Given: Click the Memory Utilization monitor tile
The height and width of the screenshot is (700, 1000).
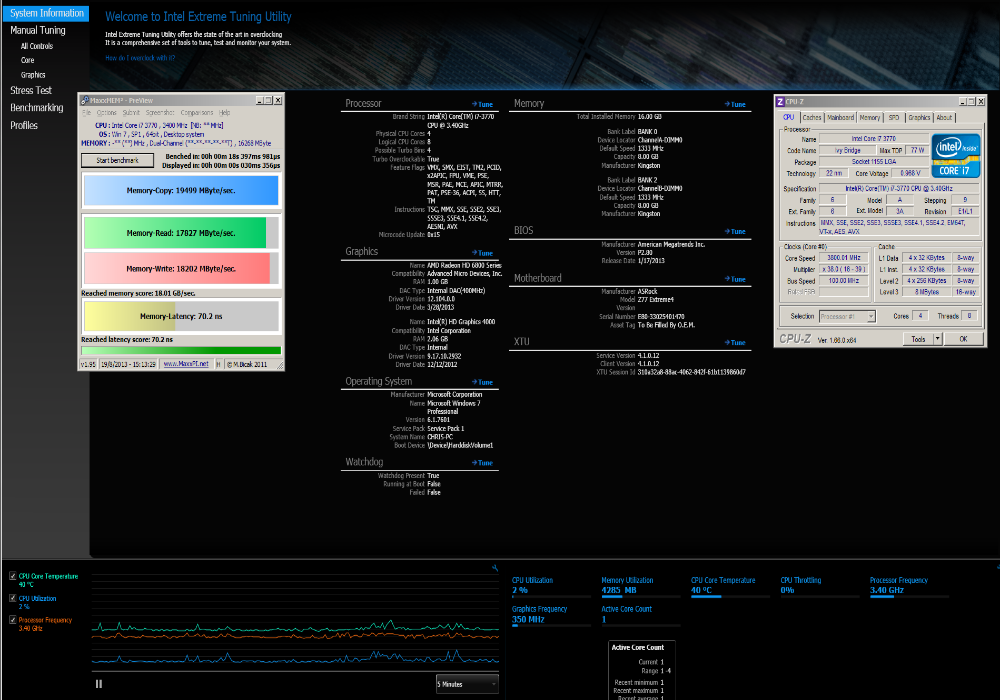Looking at the screenshot, I should click(x=641, y=587).
